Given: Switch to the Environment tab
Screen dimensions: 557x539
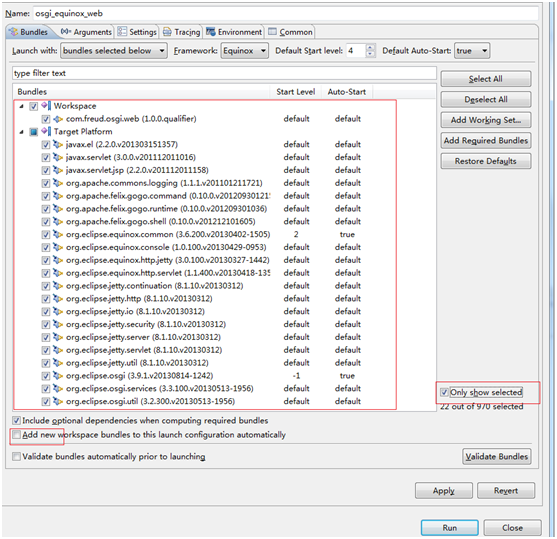Looking at the screenshot, I should [x=234, y=32].
